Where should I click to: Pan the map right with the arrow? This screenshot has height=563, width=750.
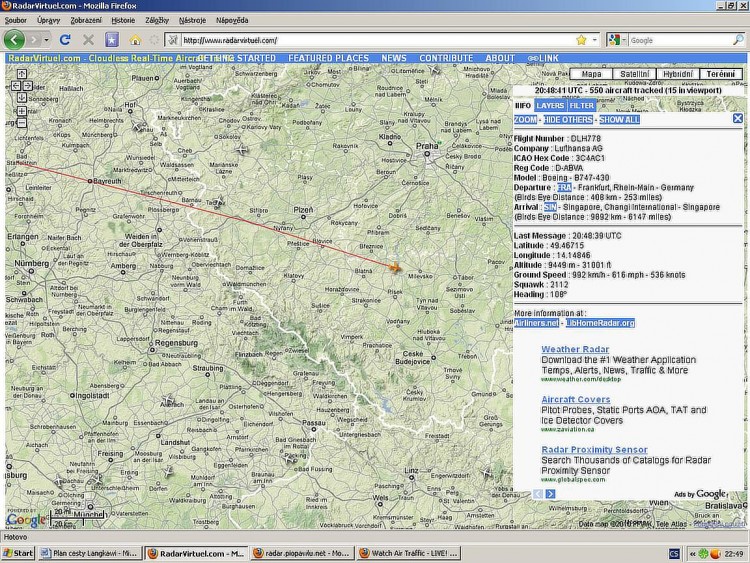(28, 86)
